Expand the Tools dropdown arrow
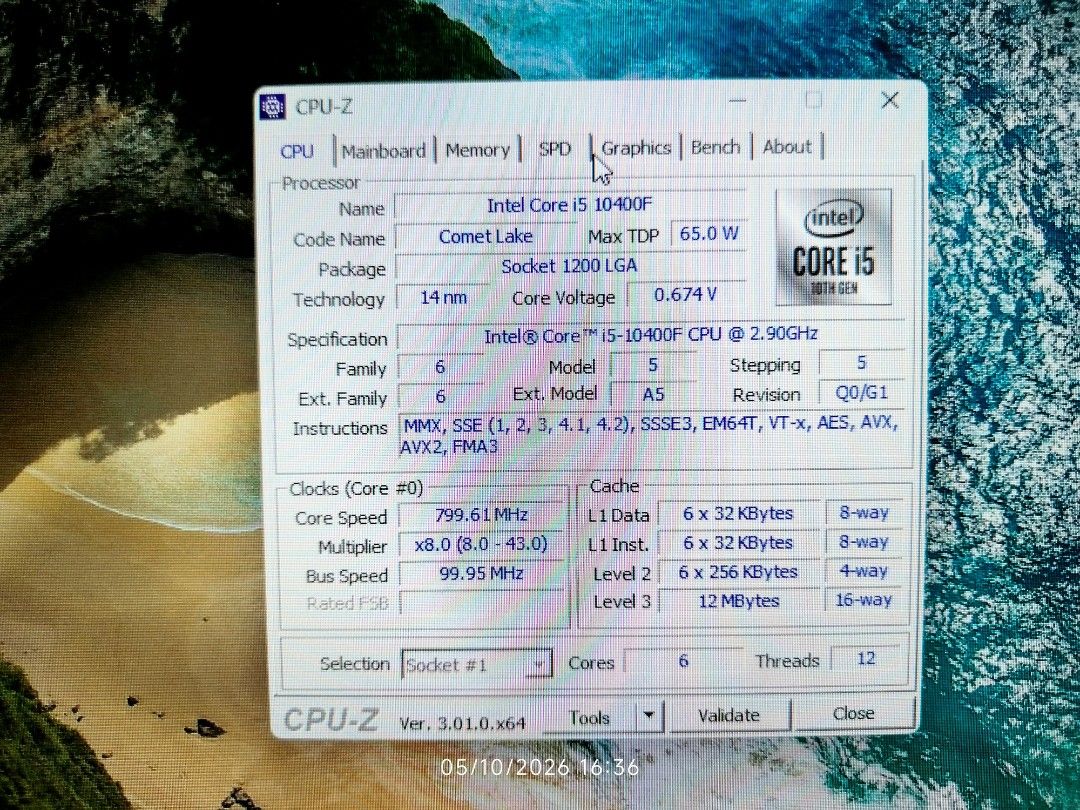The height and width of the screenshot is (810, 1080). pos(648,716)
